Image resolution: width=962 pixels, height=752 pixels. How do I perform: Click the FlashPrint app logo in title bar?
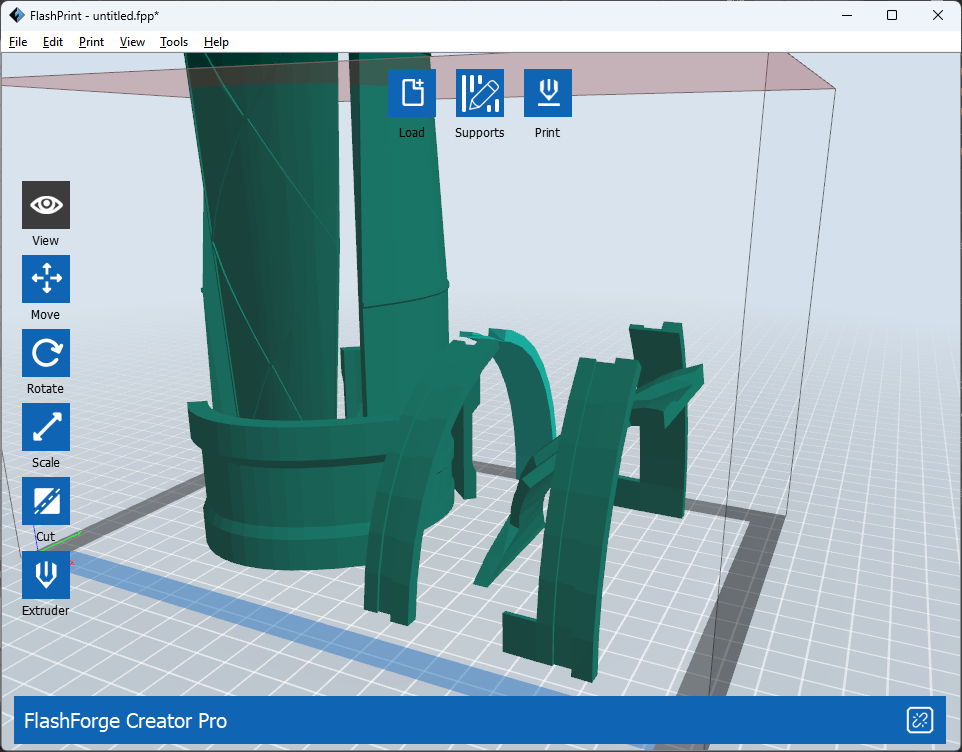[x=17, y=15]
